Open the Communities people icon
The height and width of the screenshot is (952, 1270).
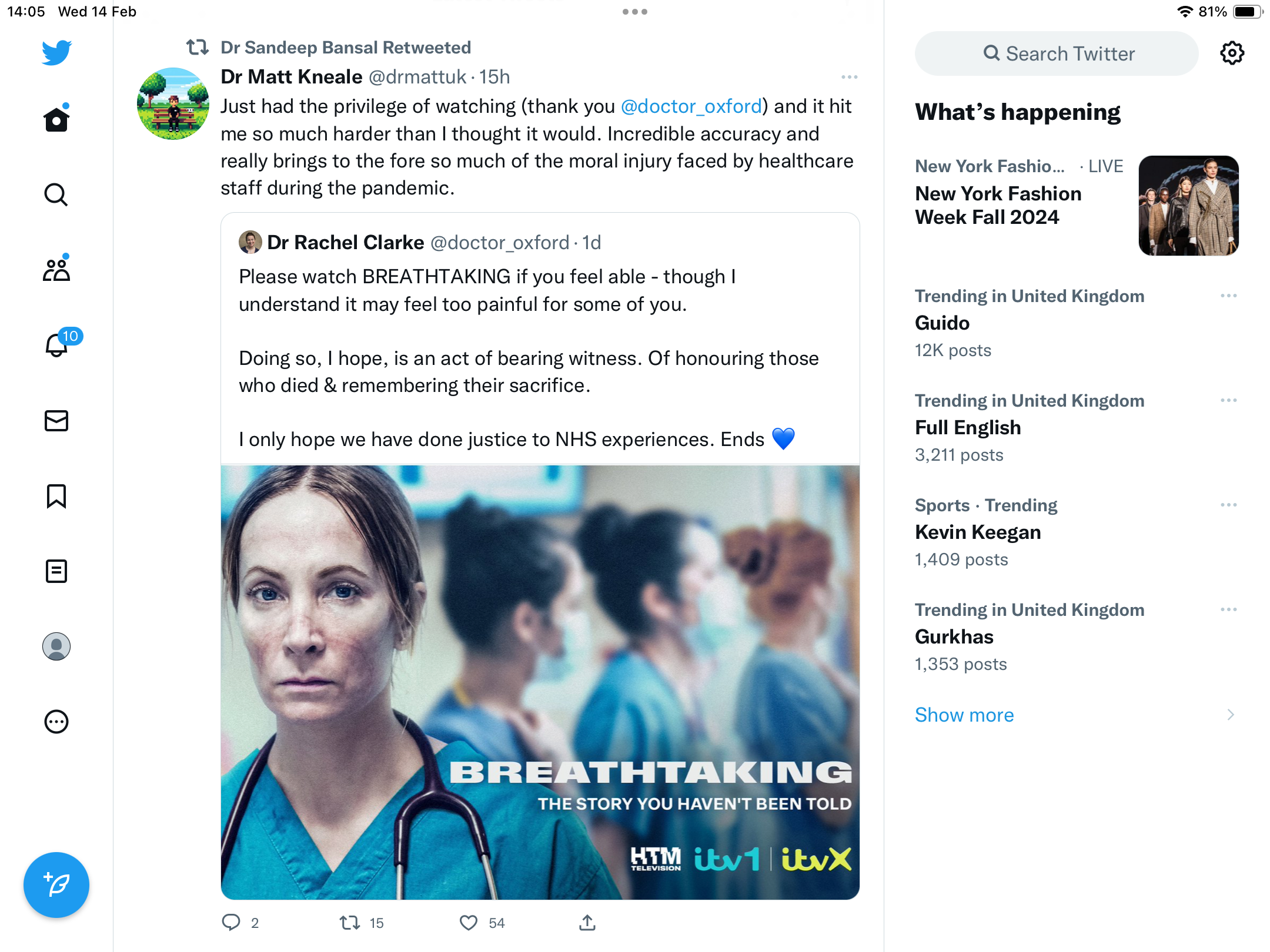click(x=56, y=270)
